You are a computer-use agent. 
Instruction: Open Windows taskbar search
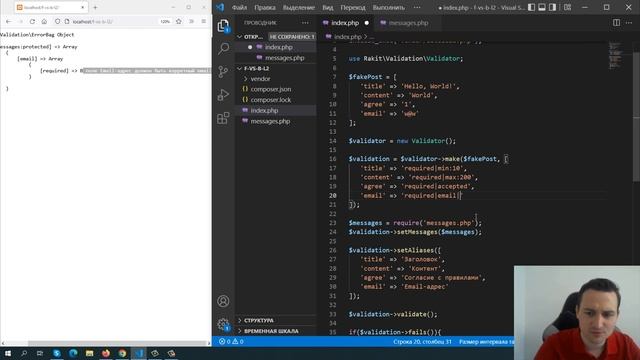24,353
